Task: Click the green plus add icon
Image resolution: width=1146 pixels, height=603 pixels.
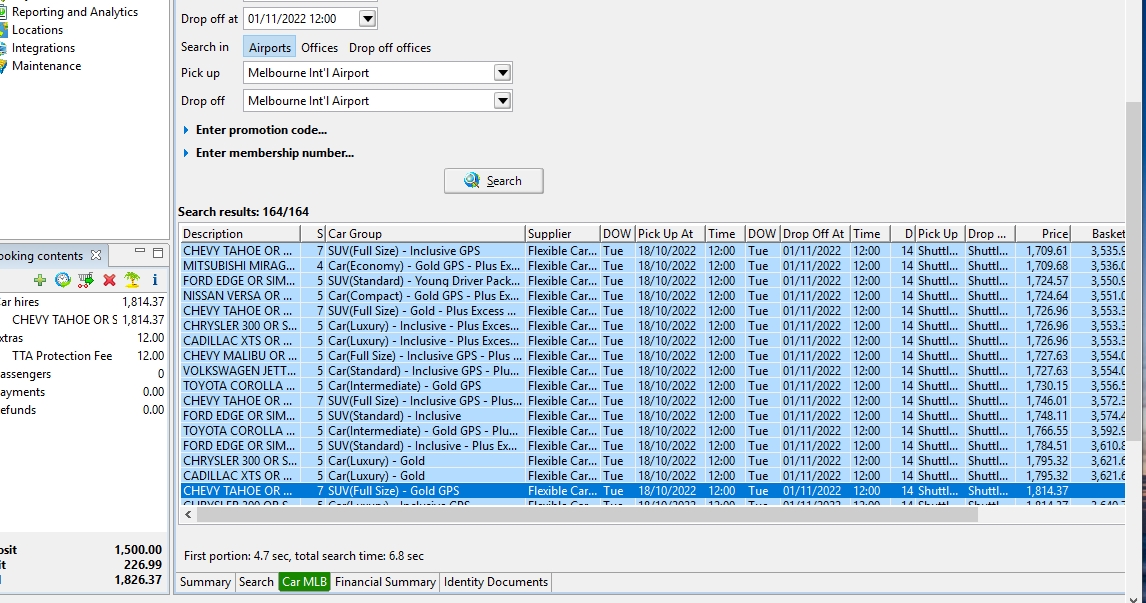Action: pos(40,280)
